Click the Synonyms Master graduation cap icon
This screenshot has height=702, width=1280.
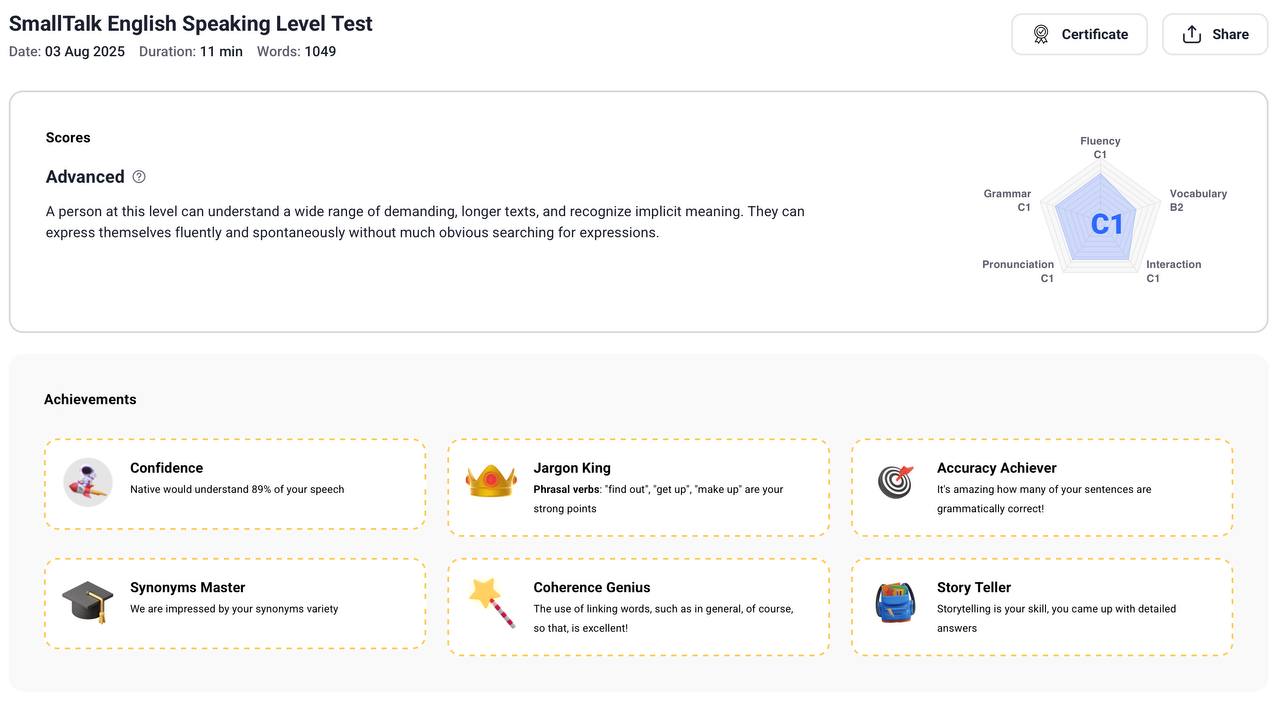click(x=88, y=601)
